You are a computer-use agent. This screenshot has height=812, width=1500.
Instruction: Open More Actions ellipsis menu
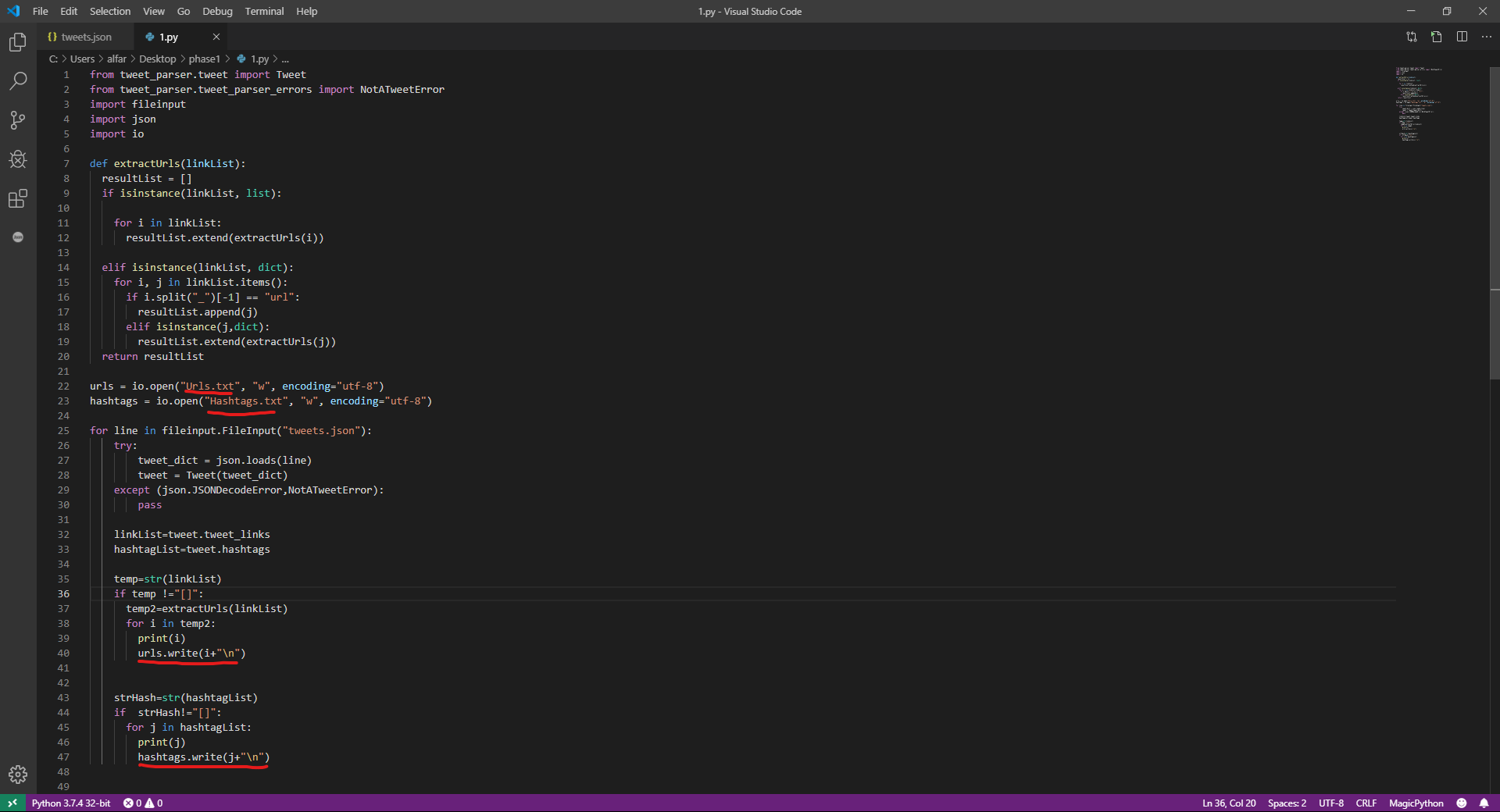1486,37
